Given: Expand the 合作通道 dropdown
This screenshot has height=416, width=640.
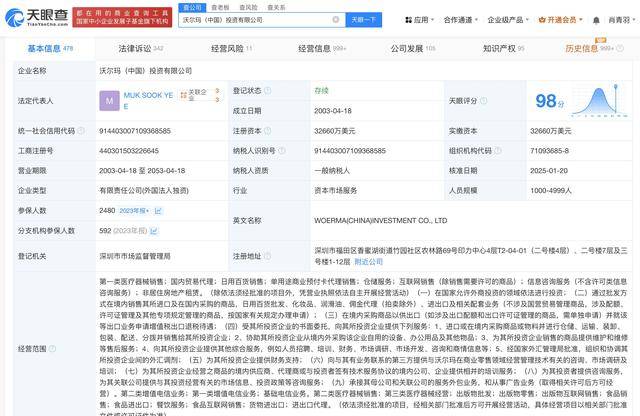Looking at the screenshot, I should coord(460,20).
